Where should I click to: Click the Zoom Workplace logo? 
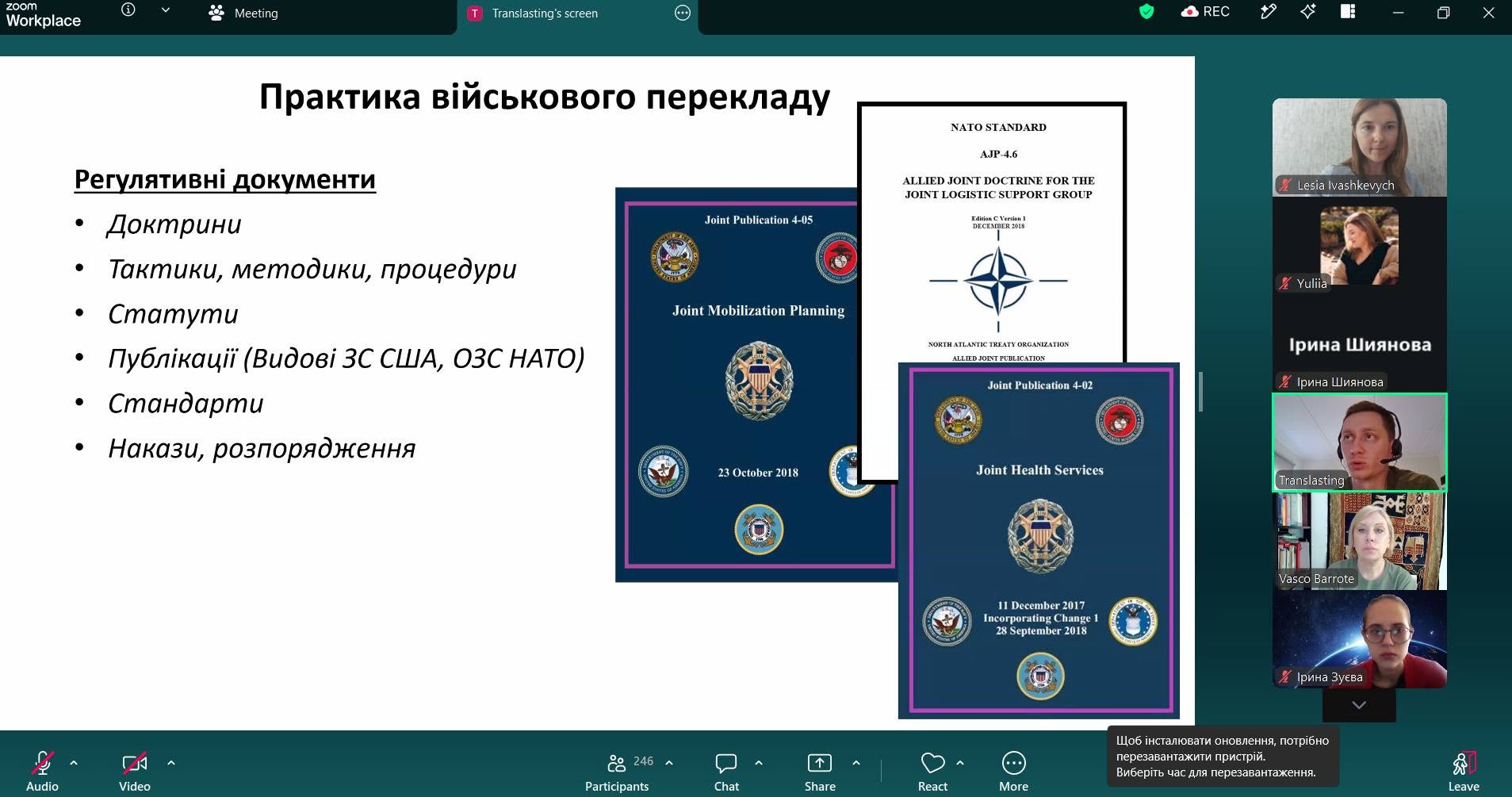point(43,14)
